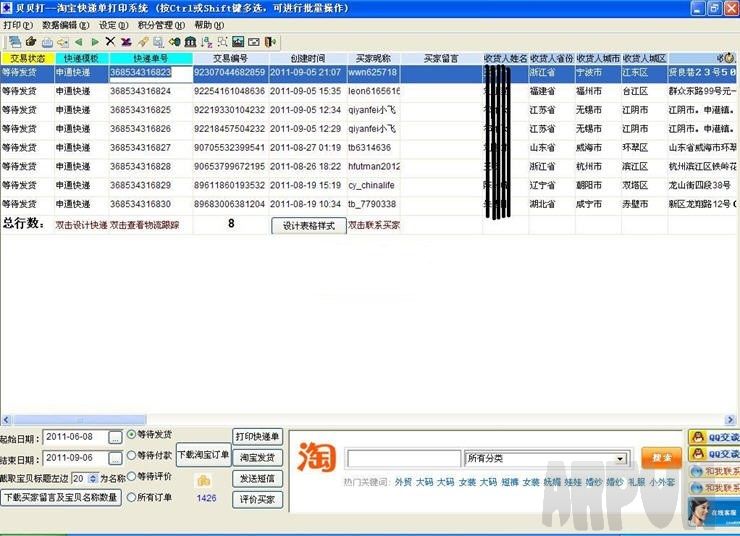Screen dimensions: 740x536
Task: Click the 小外套 hot keyword link
Action: [662, 482]
